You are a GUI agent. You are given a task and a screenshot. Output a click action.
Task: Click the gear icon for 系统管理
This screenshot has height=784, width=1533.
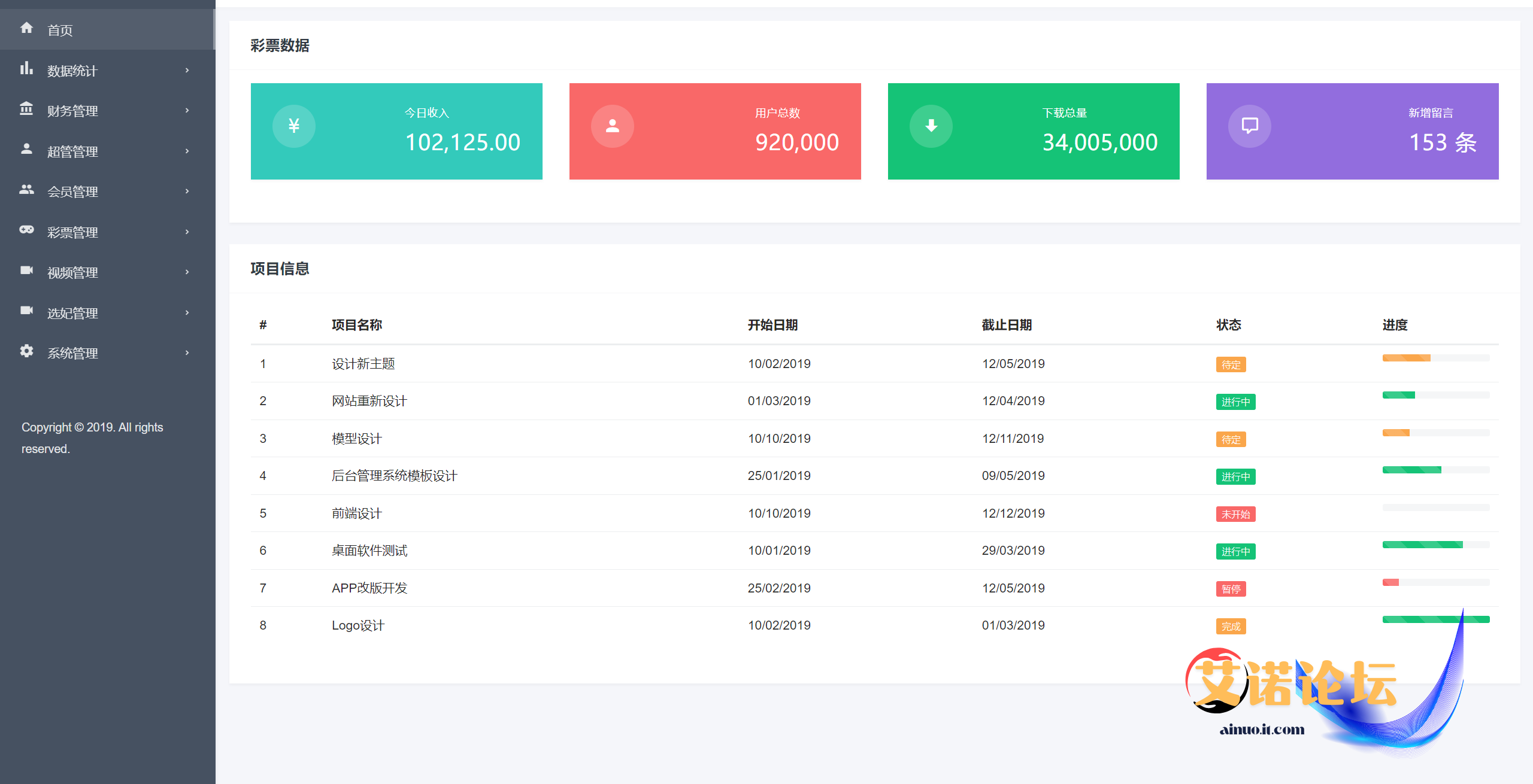click(26, 351)
